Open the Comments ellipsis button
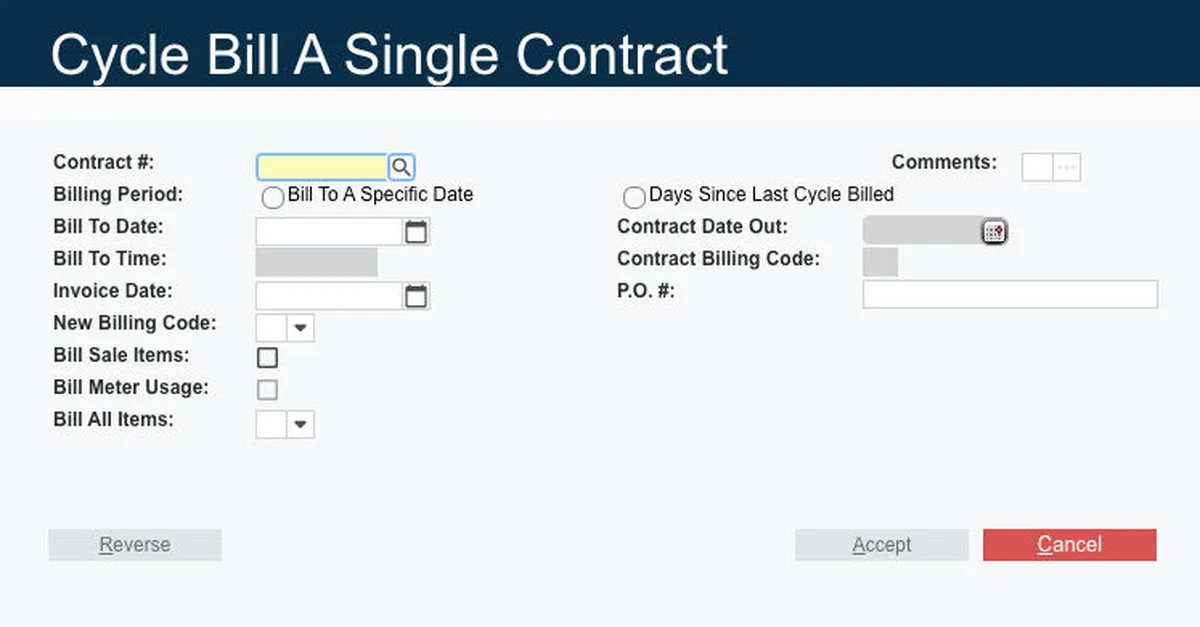Image resolution: width=1200 pixels, height=627 pixels. point(1067,167)
